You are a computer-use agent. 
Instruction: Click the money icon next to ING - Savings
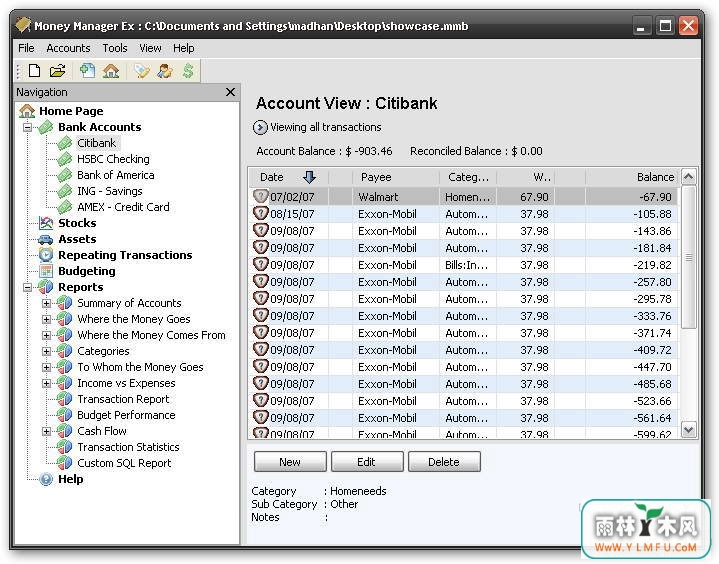[x=65, y=191]
